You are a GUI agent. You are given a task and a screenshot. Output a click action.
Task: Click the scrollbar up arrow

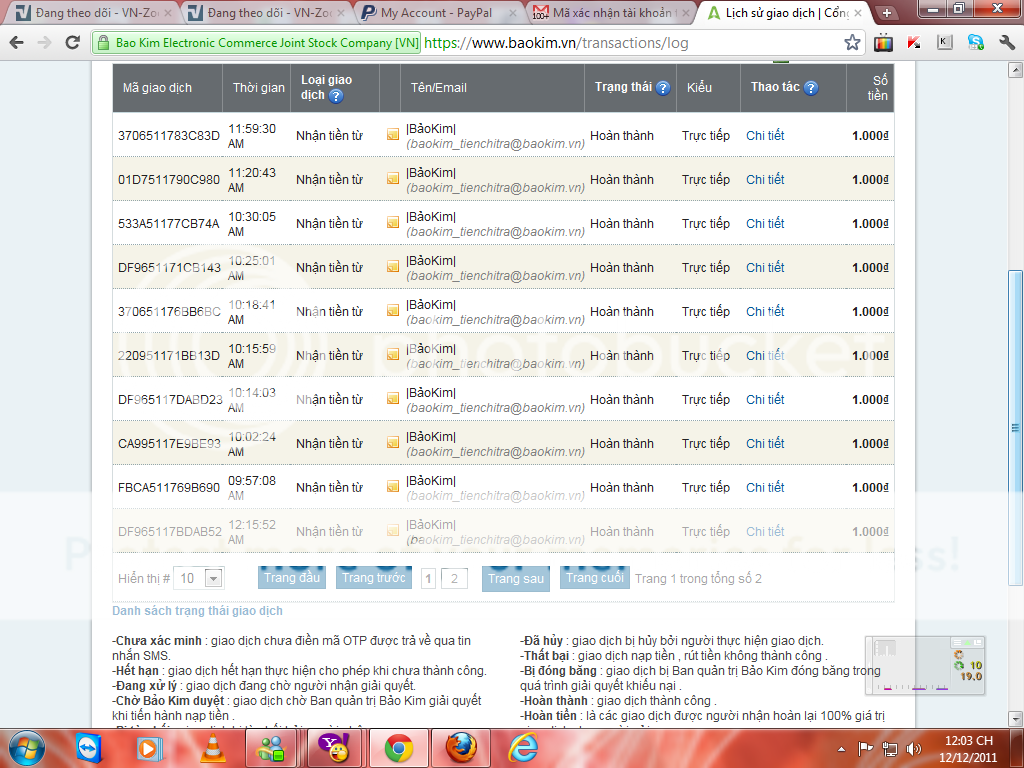pyautogui.click(x=1015, y=69)
